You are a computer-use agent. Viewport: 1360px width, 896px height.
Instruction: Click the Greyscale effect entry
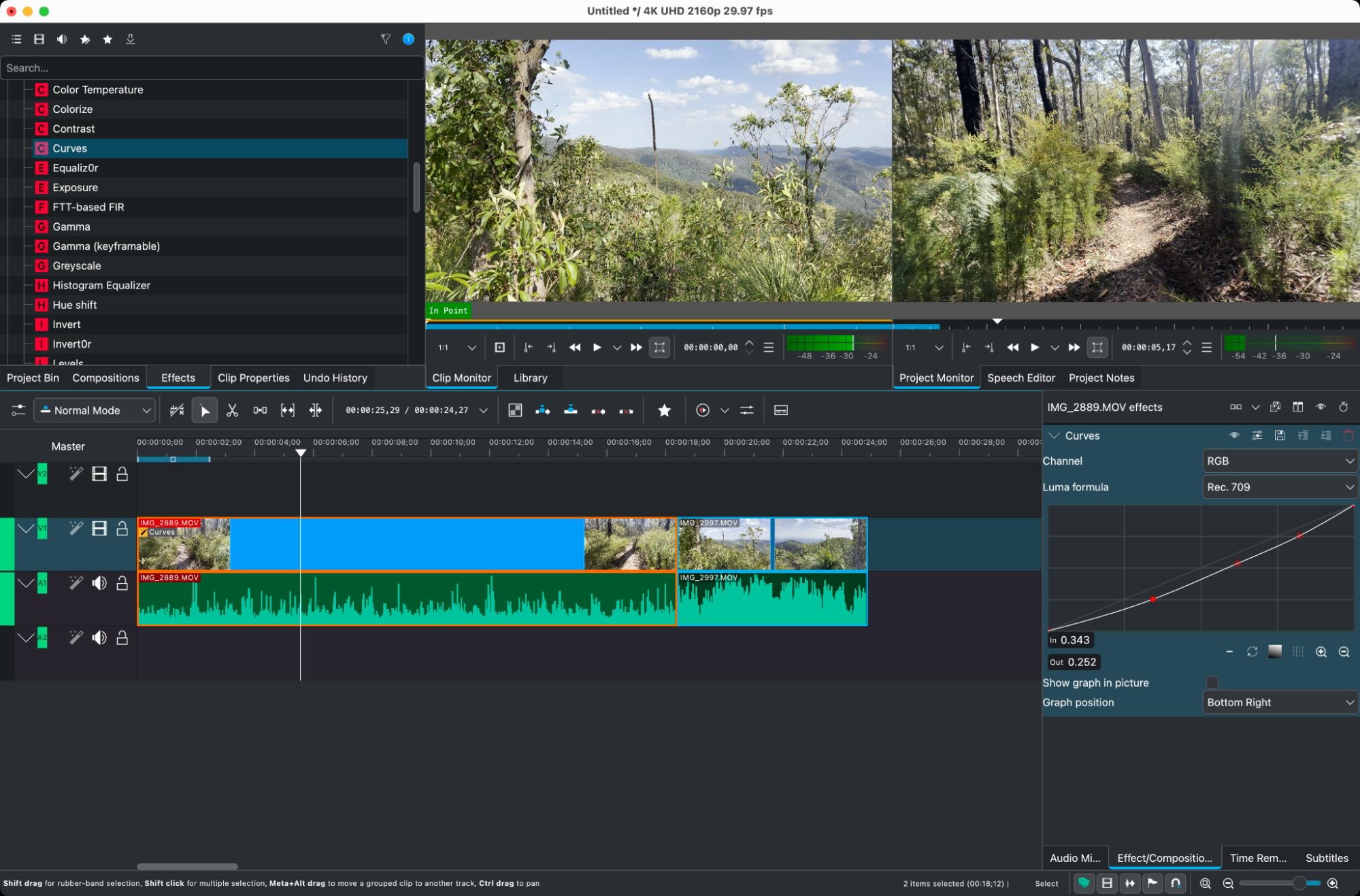pyautogui.click(x=77, y=265)
